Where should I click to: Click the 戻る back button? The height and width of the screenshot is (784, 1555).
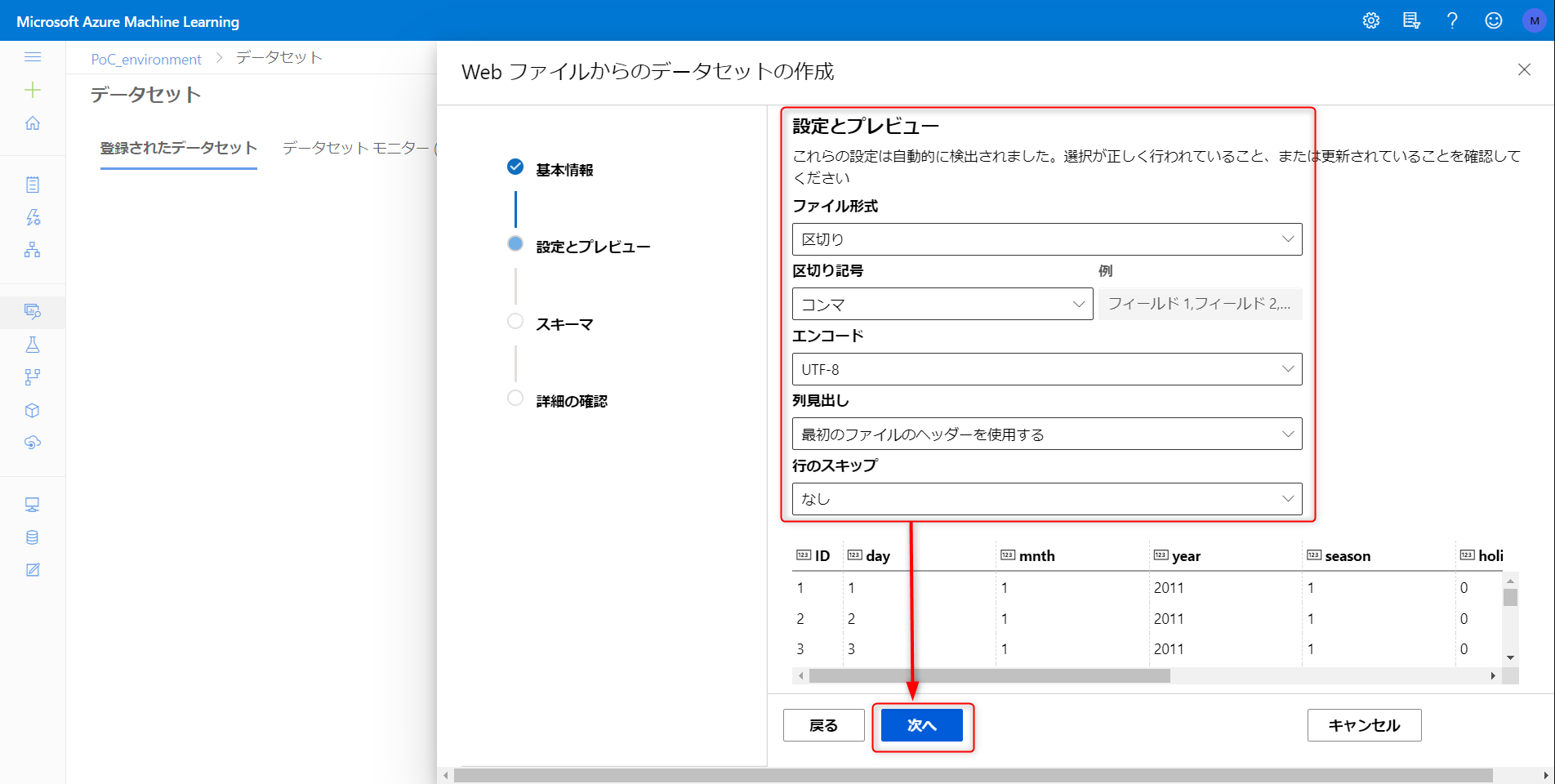(x=824, y=725)
